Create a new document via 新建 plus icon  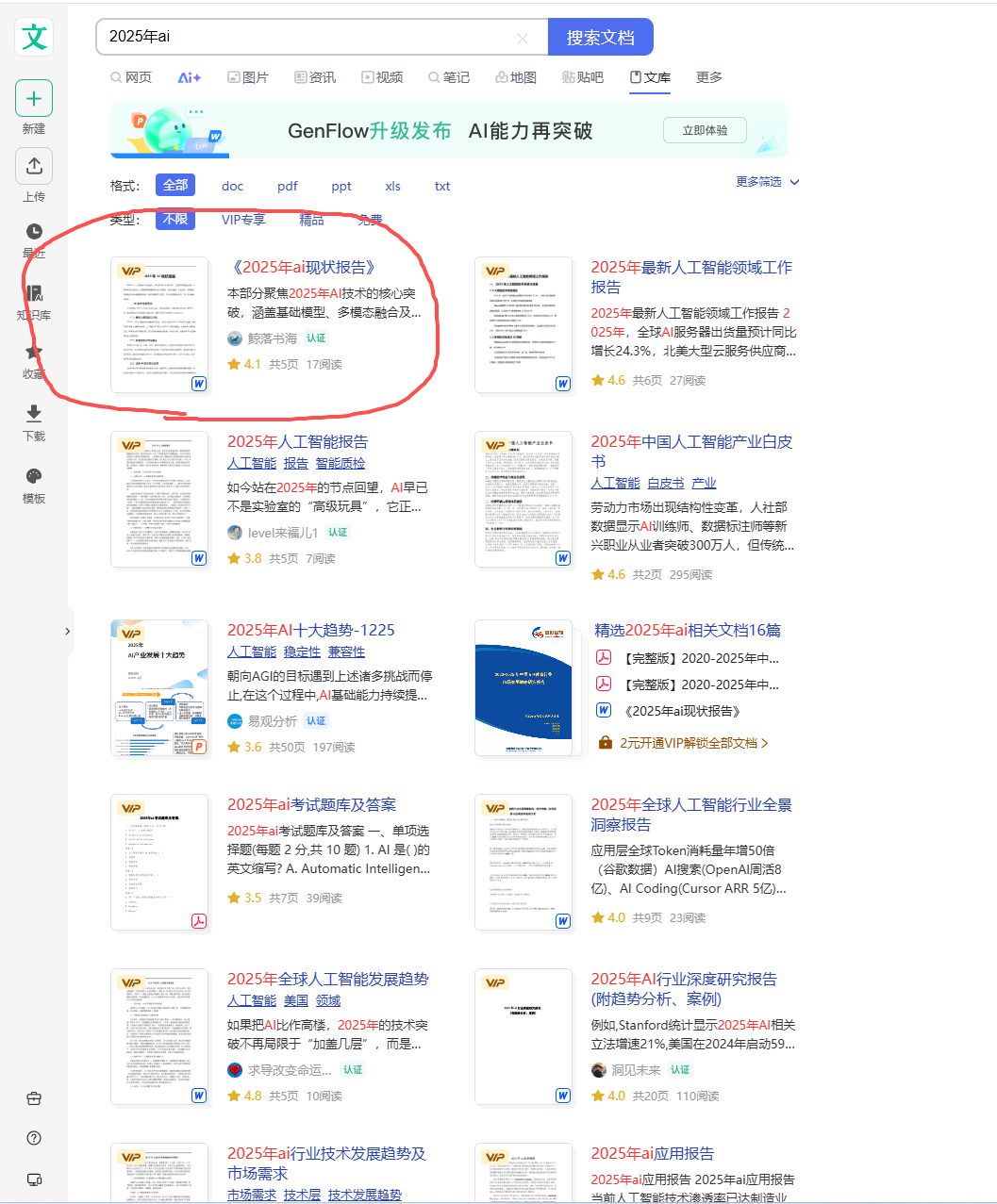(34, 98)
